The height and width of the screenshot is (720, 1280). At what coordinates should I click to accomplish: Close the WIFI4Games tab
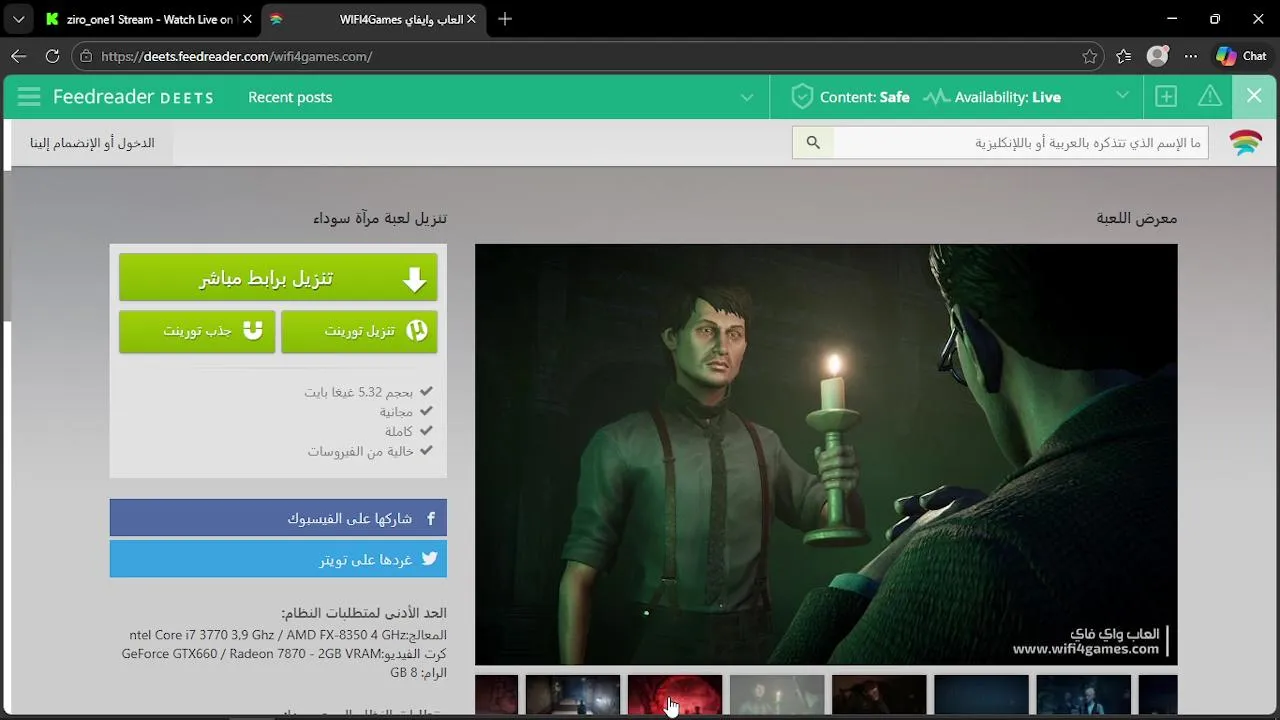(471, 19)
